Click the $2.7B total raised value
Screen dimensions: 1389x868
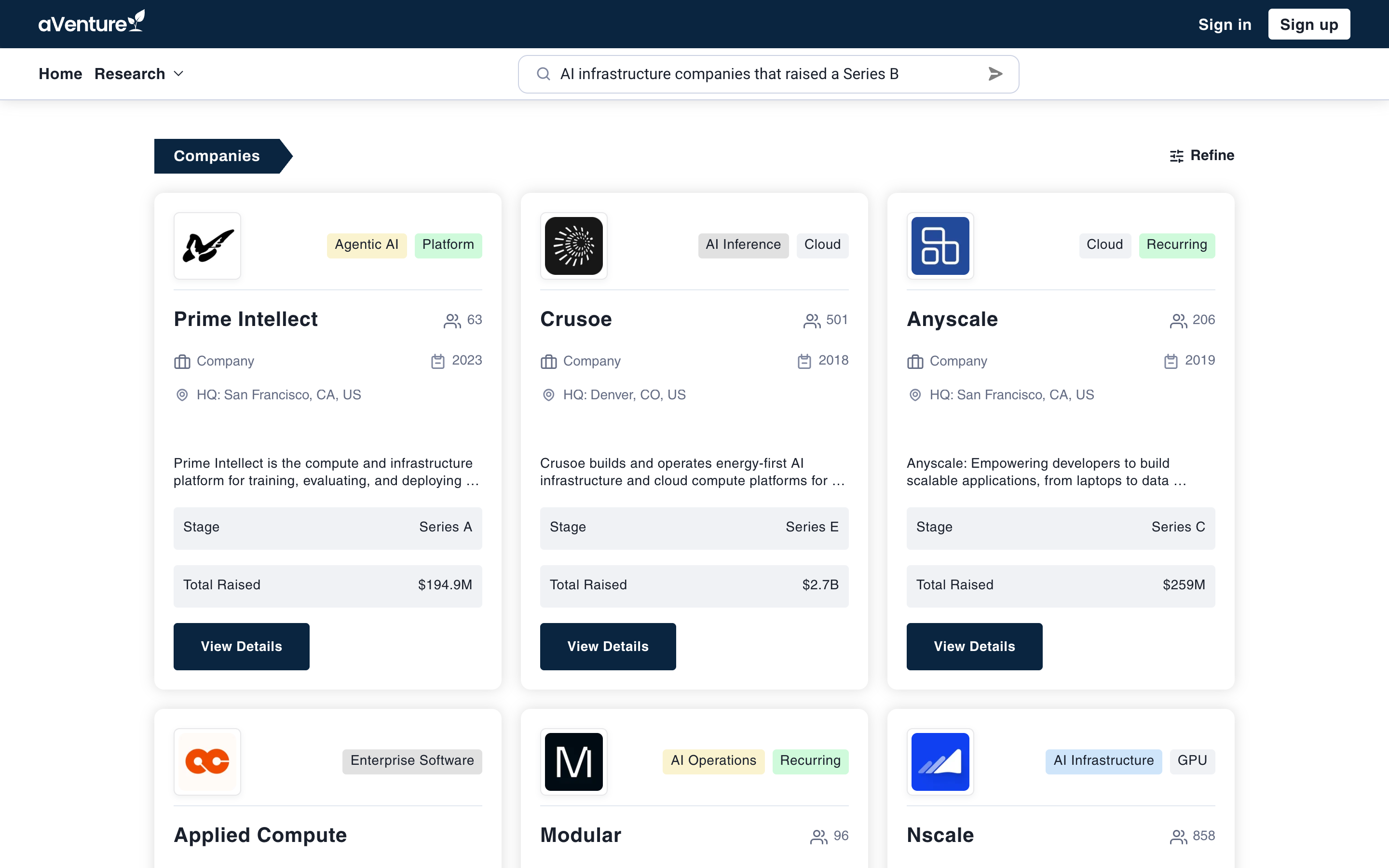pyautogui.click(x=820, y=585)
